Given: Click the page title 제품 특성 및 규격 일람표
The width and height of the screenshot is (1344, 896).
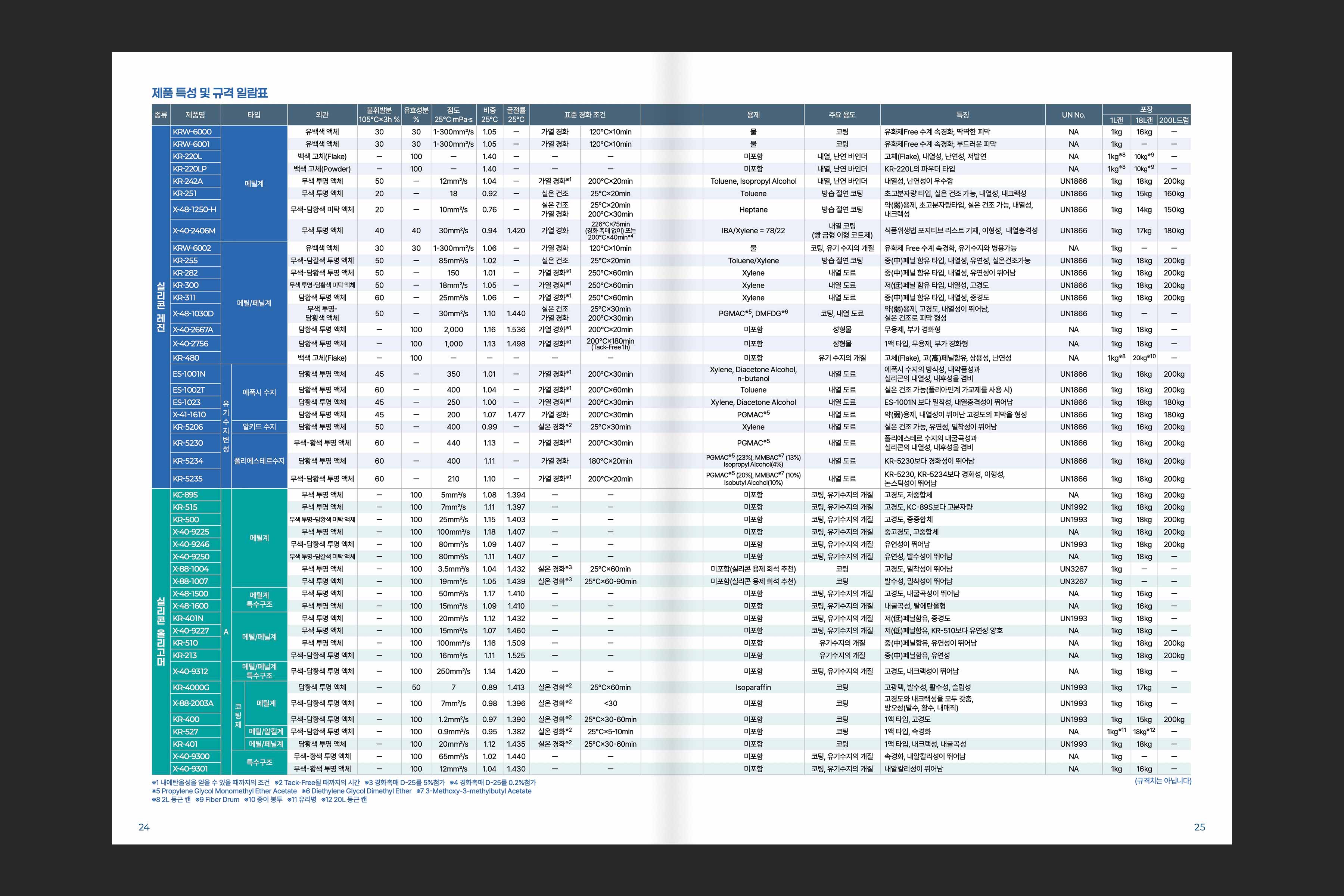Looking at the screenshot, I should coord(210,93).
